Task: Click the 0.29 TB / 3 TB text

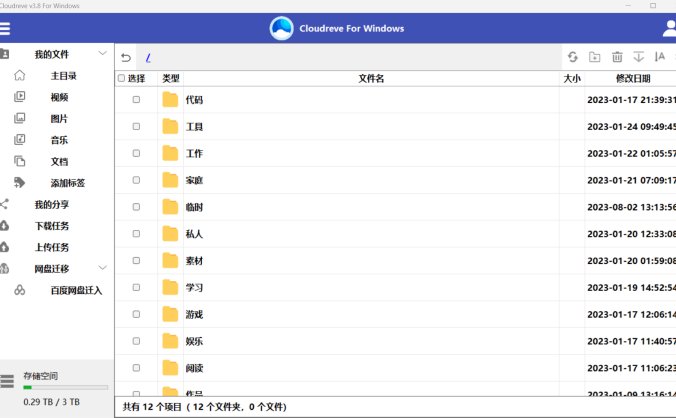Action: 51,402
